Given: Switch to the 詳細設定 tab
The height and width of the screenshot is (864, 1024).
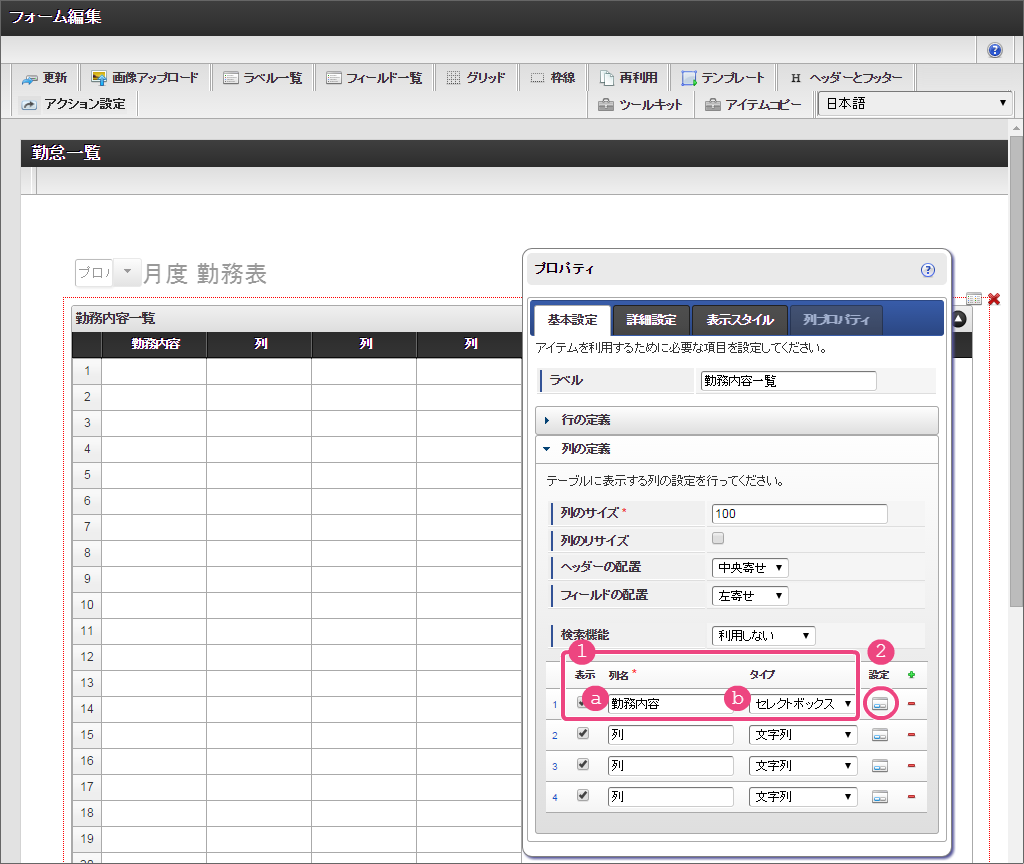Looking at the screenshot, I should (x=651, y=320).
